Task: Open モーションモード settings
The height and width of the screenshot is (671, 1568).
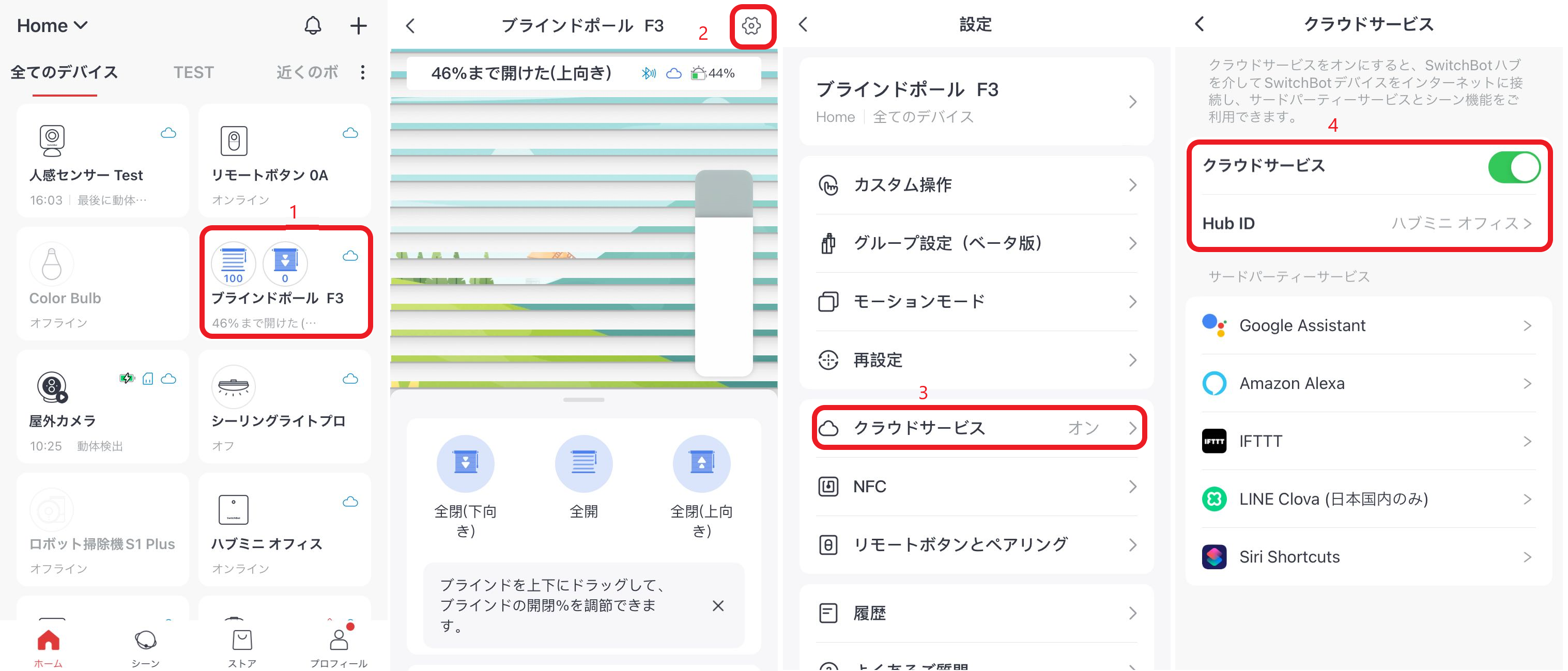Action: pos(976,302)
